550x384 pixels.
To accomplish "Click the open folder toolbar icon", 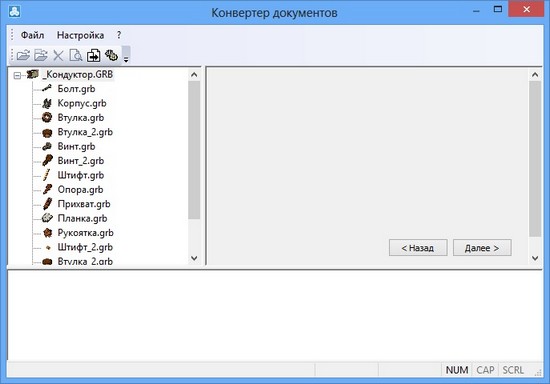I will pos(41,55).
